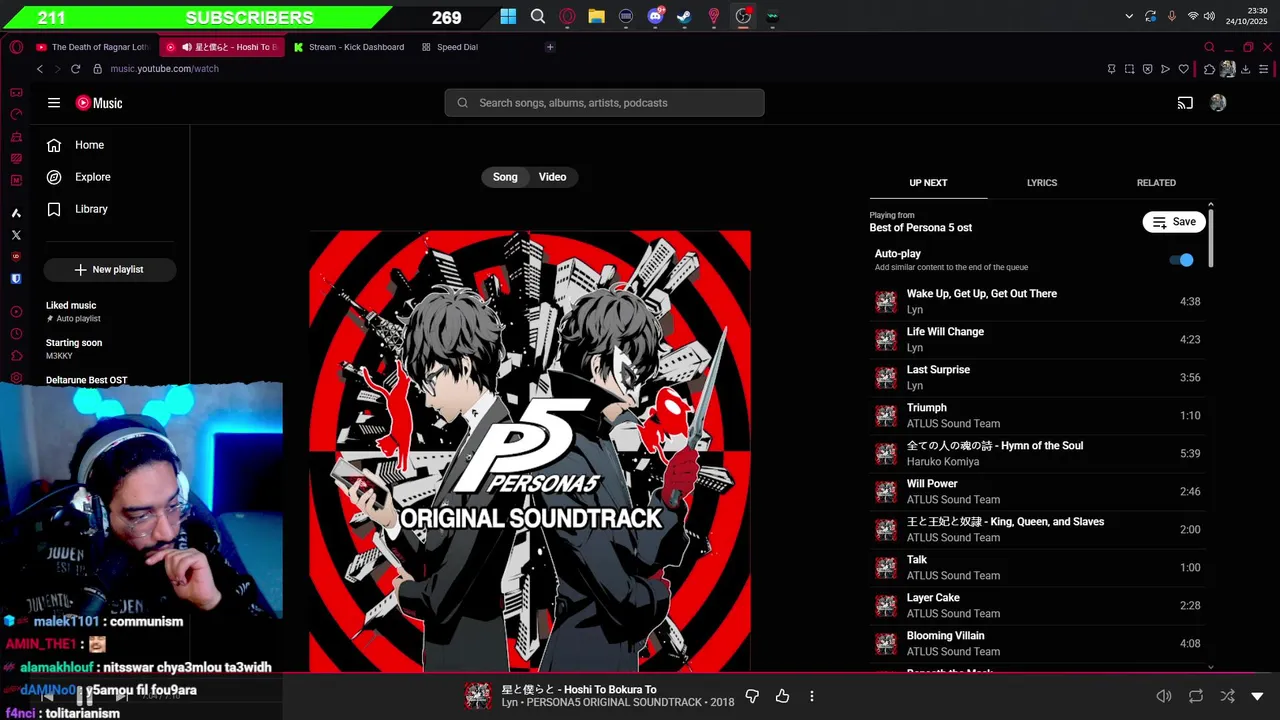Open Best of Persona 5 ost playlist link
Viewport: 1280px width, 720px height.
coord(920,228)
